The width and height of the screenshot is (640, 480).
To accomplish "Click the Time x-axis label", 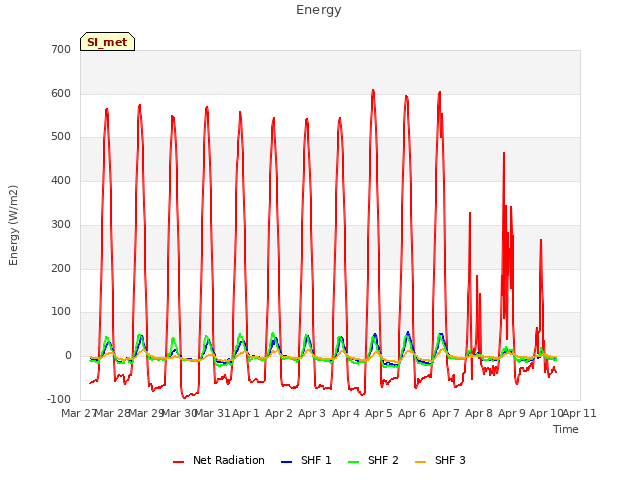I will click(566, 429).
